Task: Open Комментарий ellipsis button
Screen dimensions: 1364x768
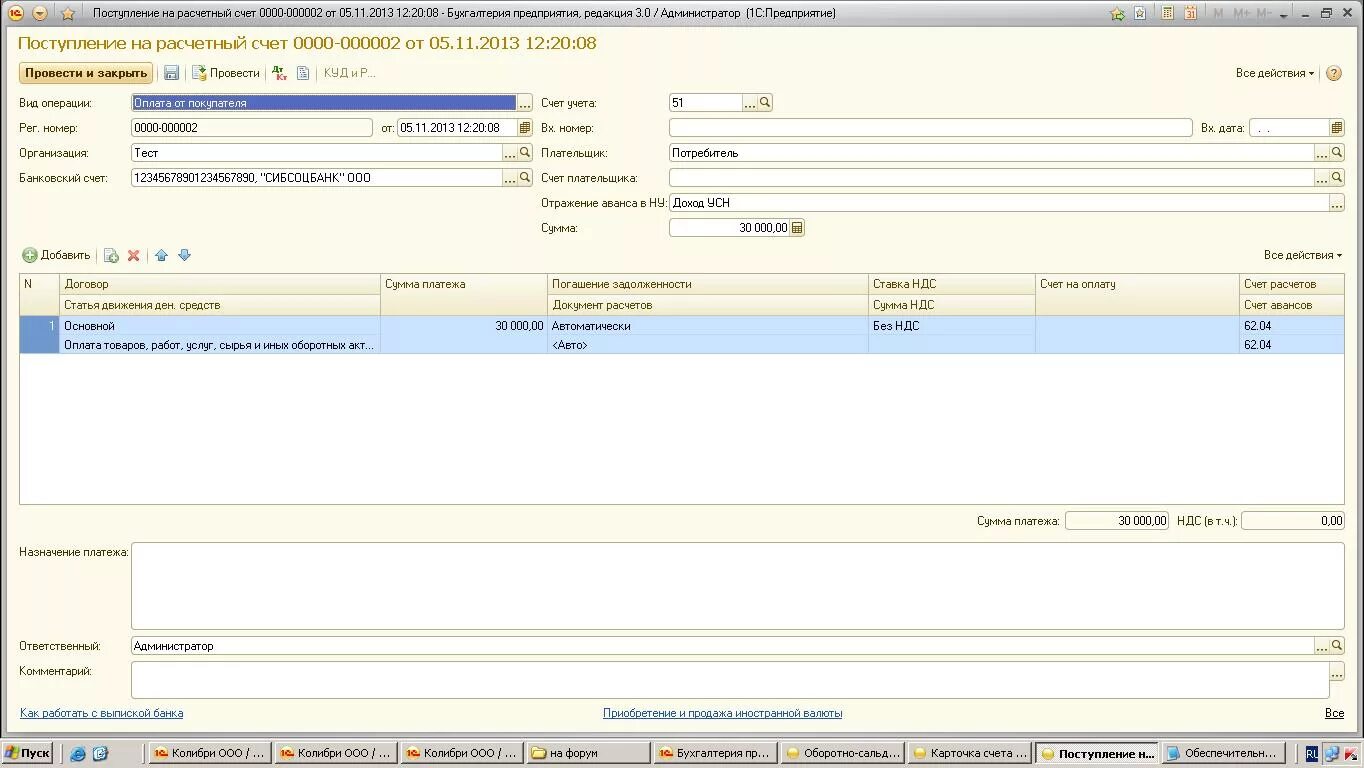Action: pos(1337,671)
